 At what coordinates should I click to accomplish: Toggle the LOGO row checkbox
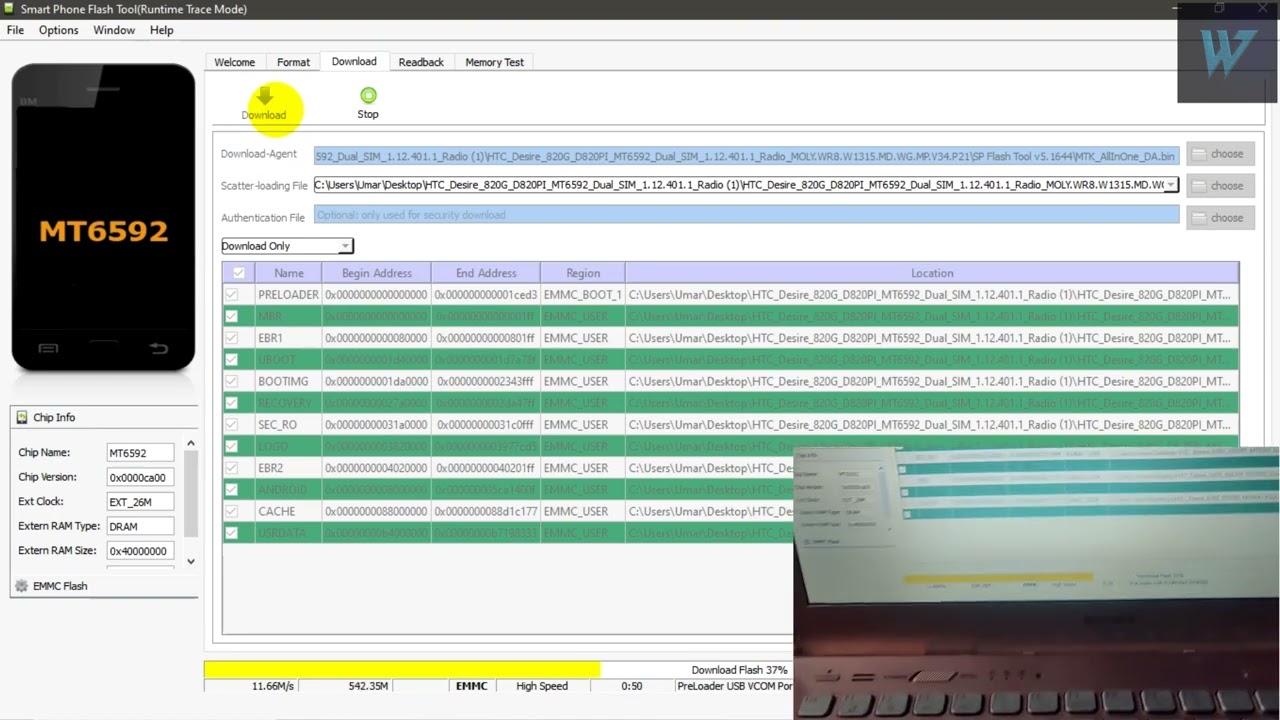point(232,447)
